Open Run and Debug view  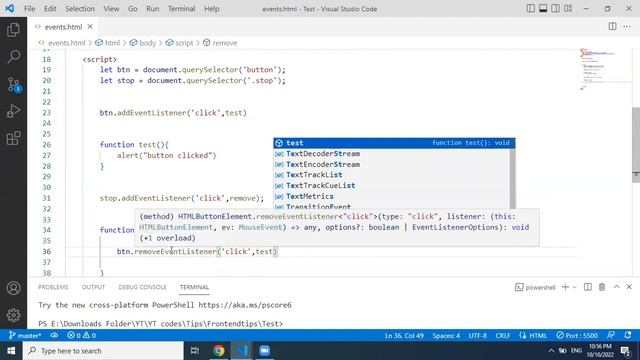pos(13,111)
